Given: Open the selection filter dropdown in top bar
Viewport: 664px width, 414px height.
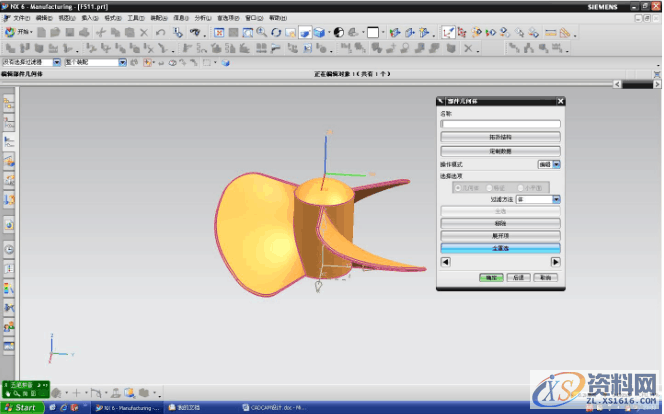Looking at the screenshot, I should click(x=56, y=62).
